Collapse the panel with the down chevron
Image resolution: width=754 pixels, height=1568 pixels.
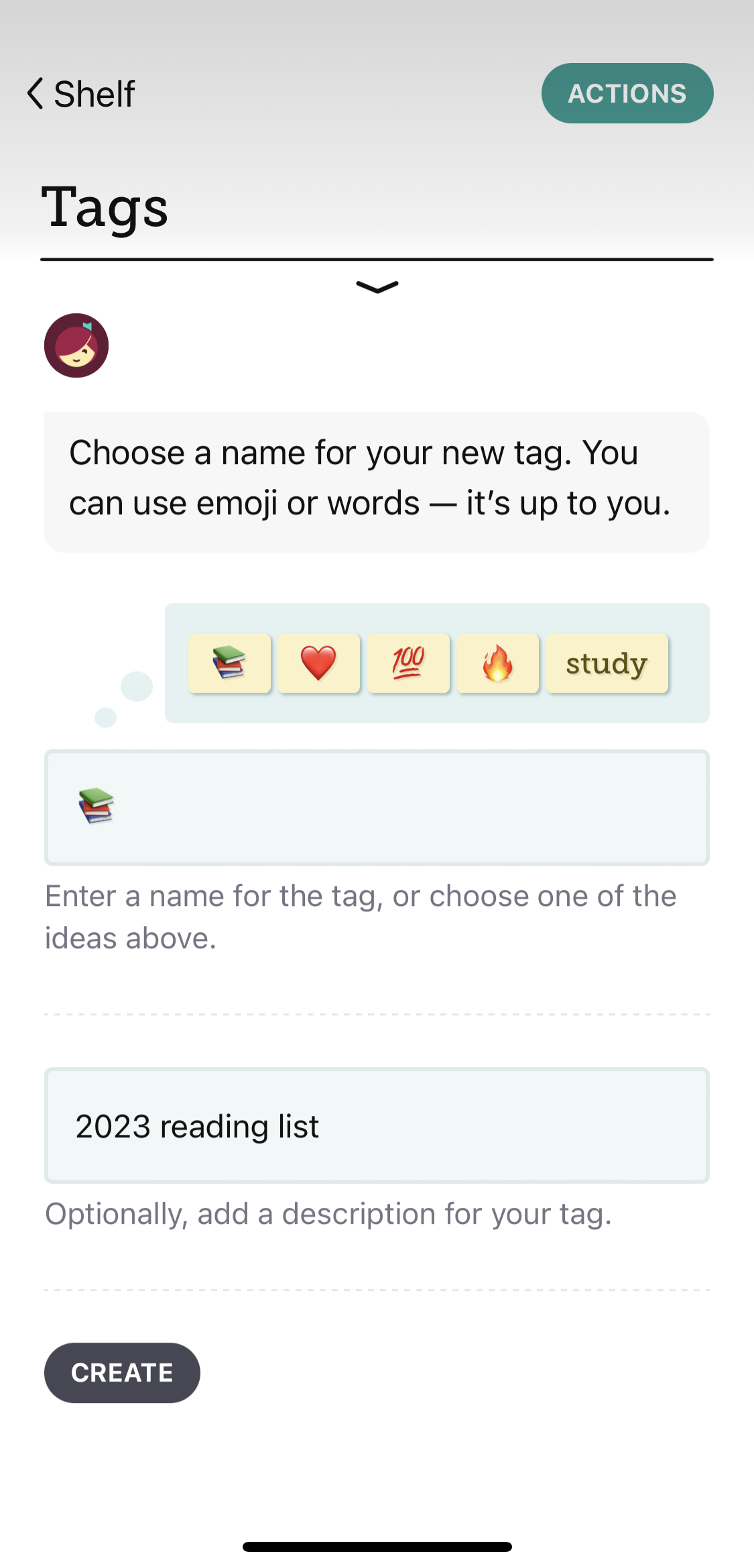pyautogui.click(x=377, y=287)
